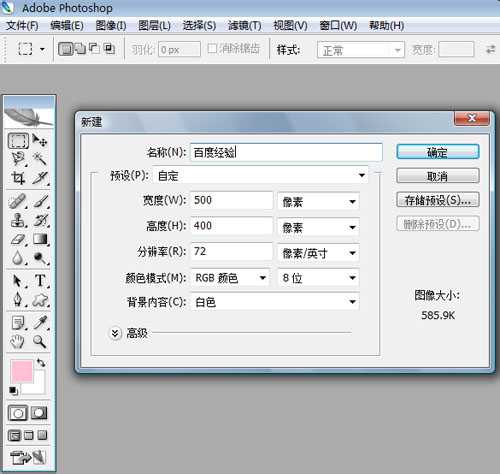Click swap width and height icon in options bar
Viewport: 500px width, 474px height.
click(490, 50)
